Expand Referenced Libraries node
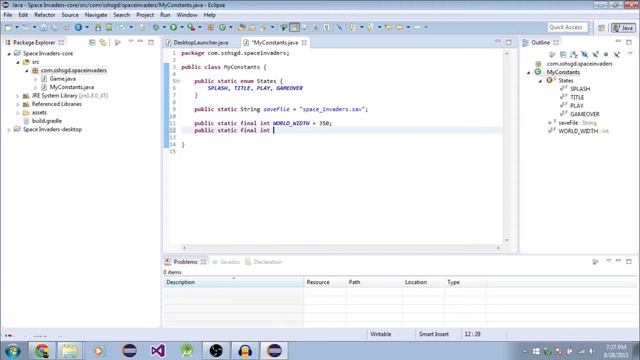640x360 pixels. pyautogui.click(x=18, y=104)
